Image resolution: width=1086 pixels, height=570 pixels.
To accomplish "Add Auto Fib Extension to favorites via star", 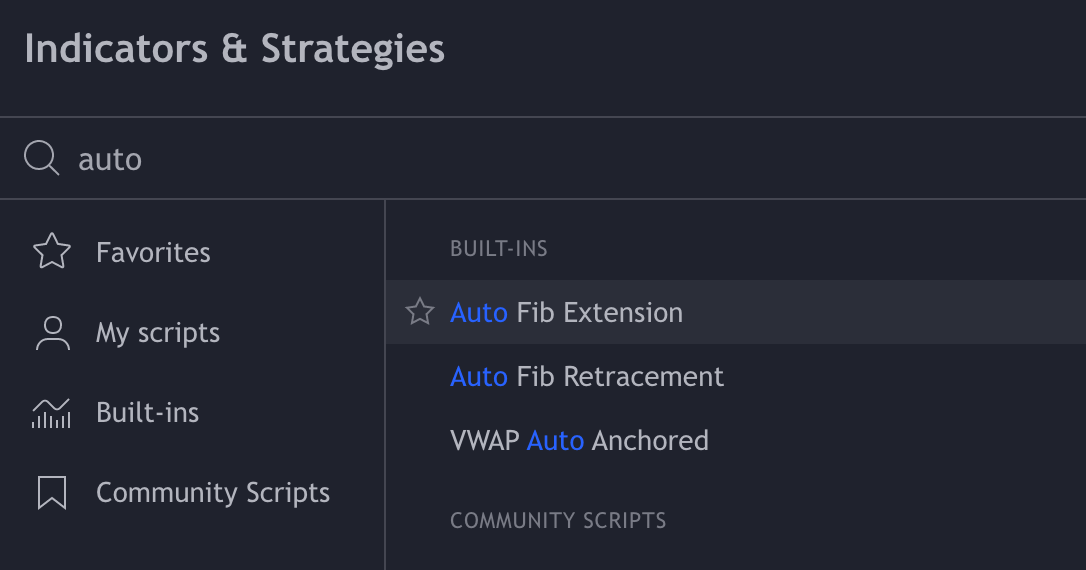I will click(x=420, y=312).
